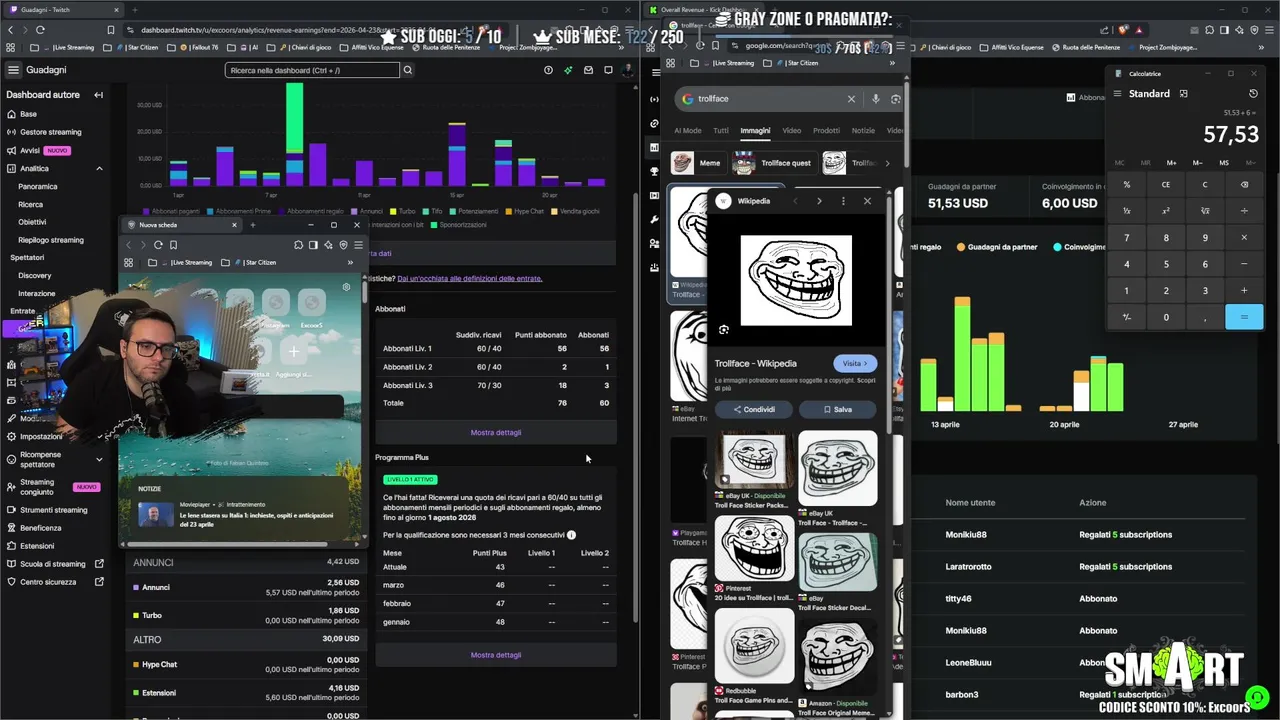Viewport: 1280px width, 720px height.
Task: Open the Twitch dashboard help icon
Action: pos(548,70)
